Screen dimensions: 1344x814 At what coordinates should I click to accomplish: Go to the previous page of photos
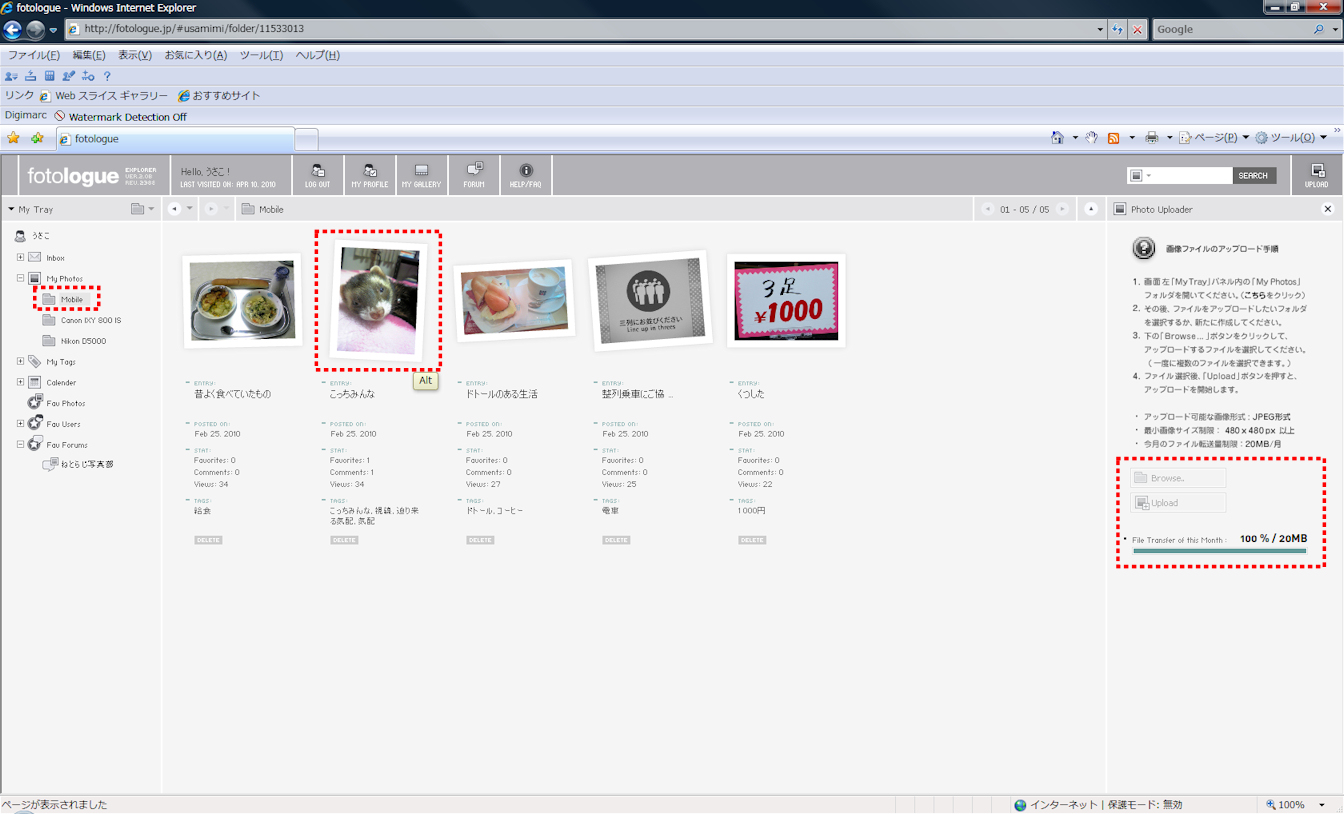tap(988, 209)
